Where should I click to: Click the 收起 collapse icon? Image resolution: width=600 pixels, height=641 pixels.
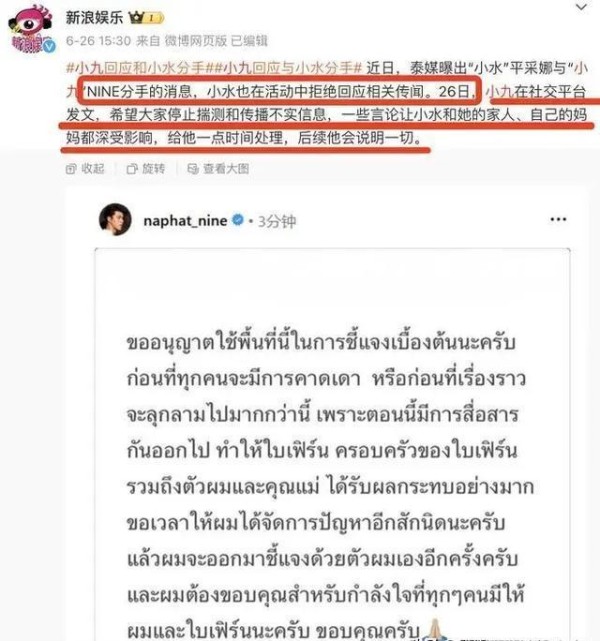(x=71, y=169)
